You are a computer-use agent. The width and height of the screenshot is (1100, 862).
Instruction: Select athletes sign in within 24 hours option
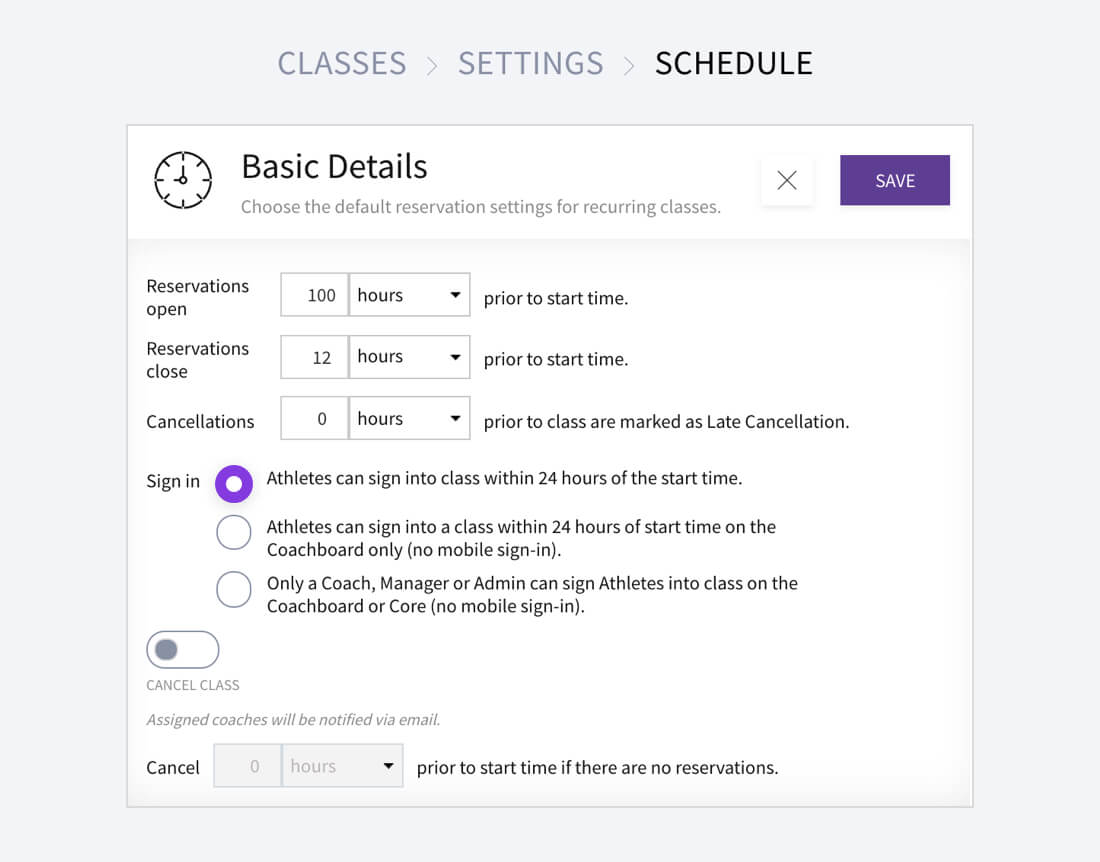point(234,484)
